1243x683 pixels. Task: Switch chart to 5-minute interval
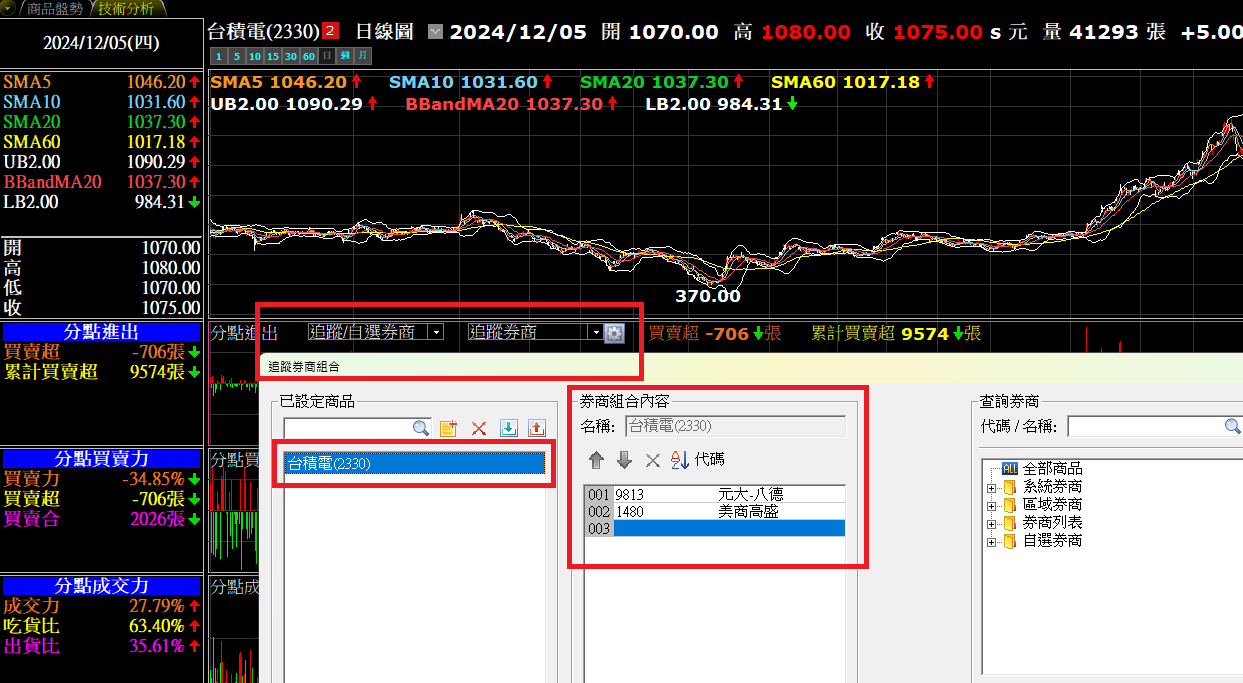[236, 56]
